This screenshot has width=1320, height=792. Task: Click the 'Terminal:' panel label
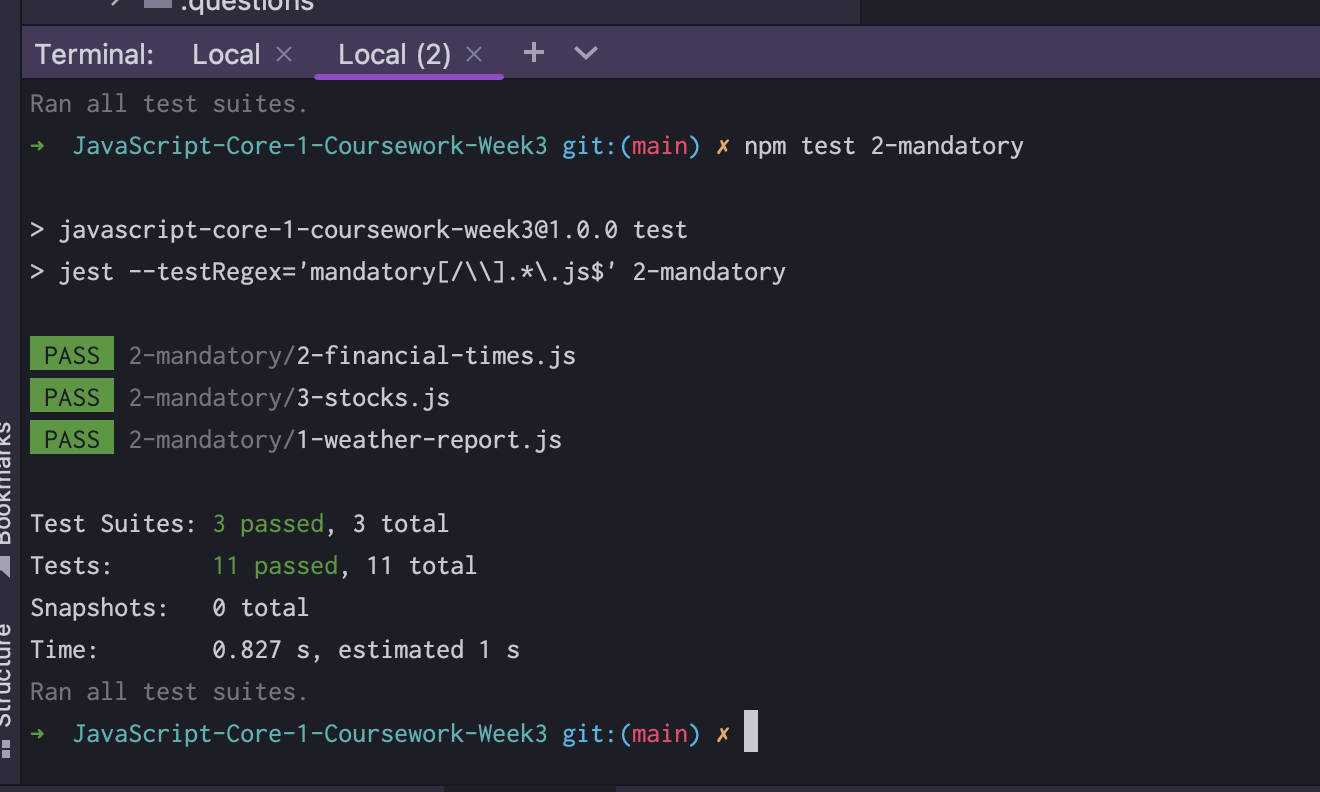tap(95, 54)
